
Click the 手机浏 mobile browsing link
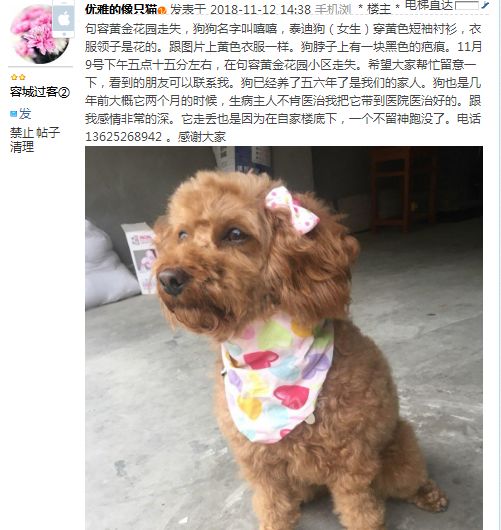[333, 9]
